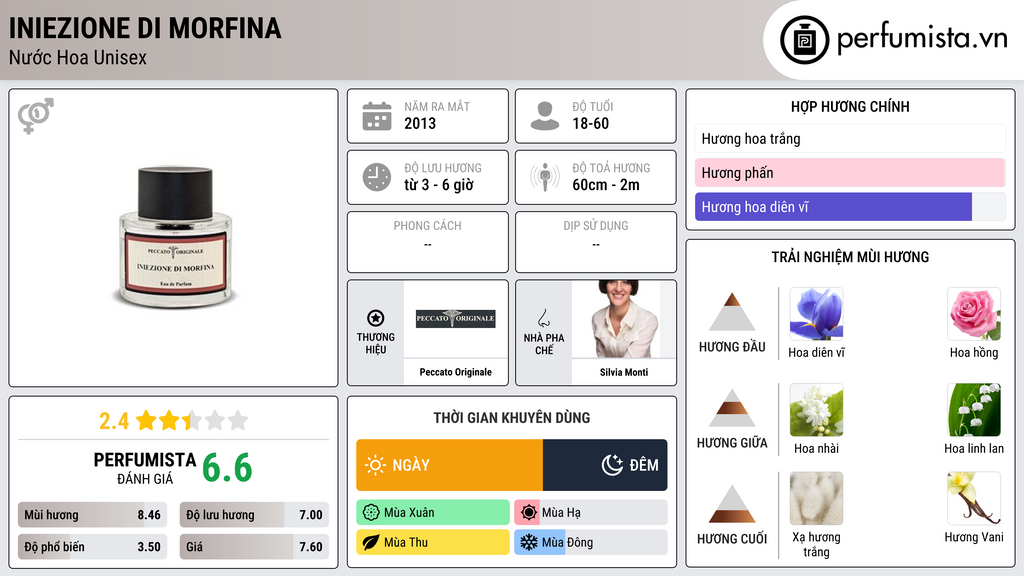This screenshot has height=576, width=1024.
Task: Click the Peccato Originale brand logo
Action: point(456,319)
